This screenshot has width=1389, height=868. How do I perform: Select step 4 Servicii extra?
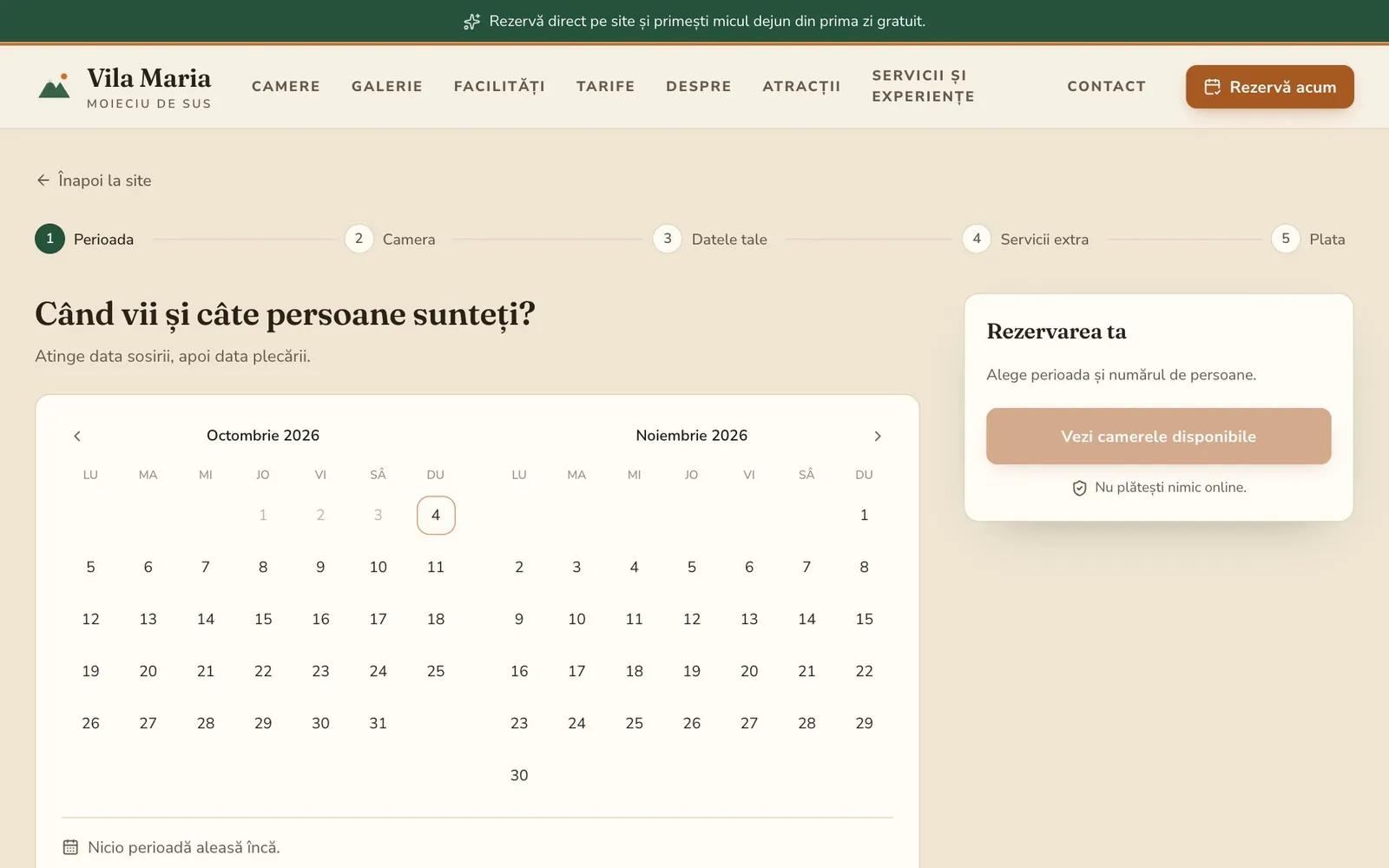(x=1025, y=239)
